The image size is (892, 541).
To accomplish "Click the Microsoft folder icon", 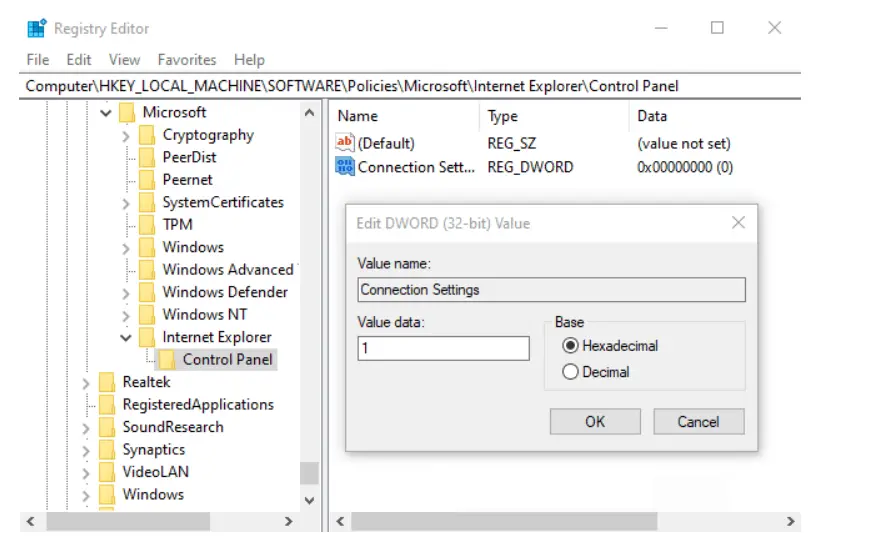I will (127, 113).
